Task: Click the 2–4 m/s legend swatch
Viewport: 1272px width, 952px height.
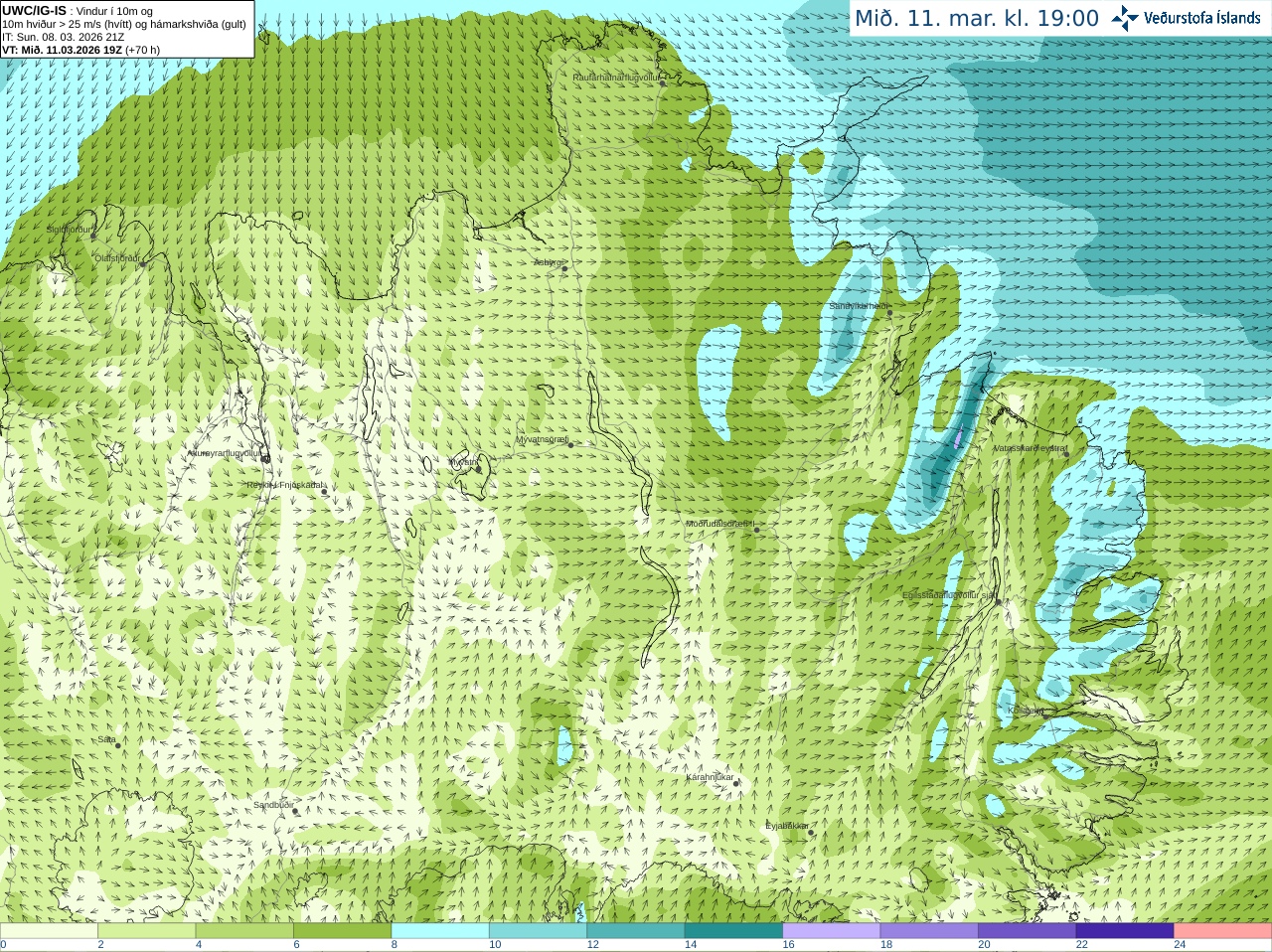Action: click(146, 931)
